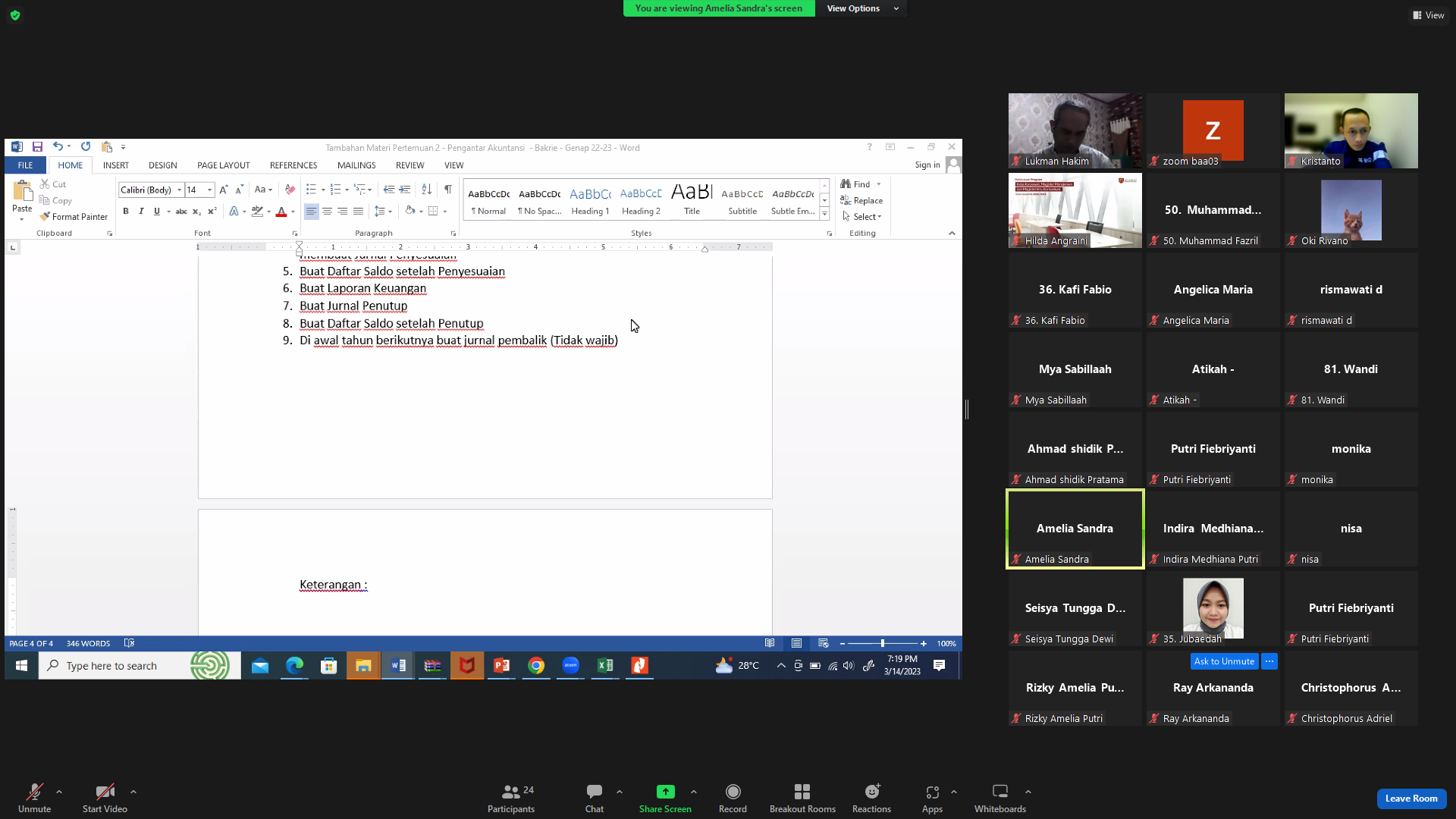
Task: Open the FILE tab
Action: tap(26, 165)
